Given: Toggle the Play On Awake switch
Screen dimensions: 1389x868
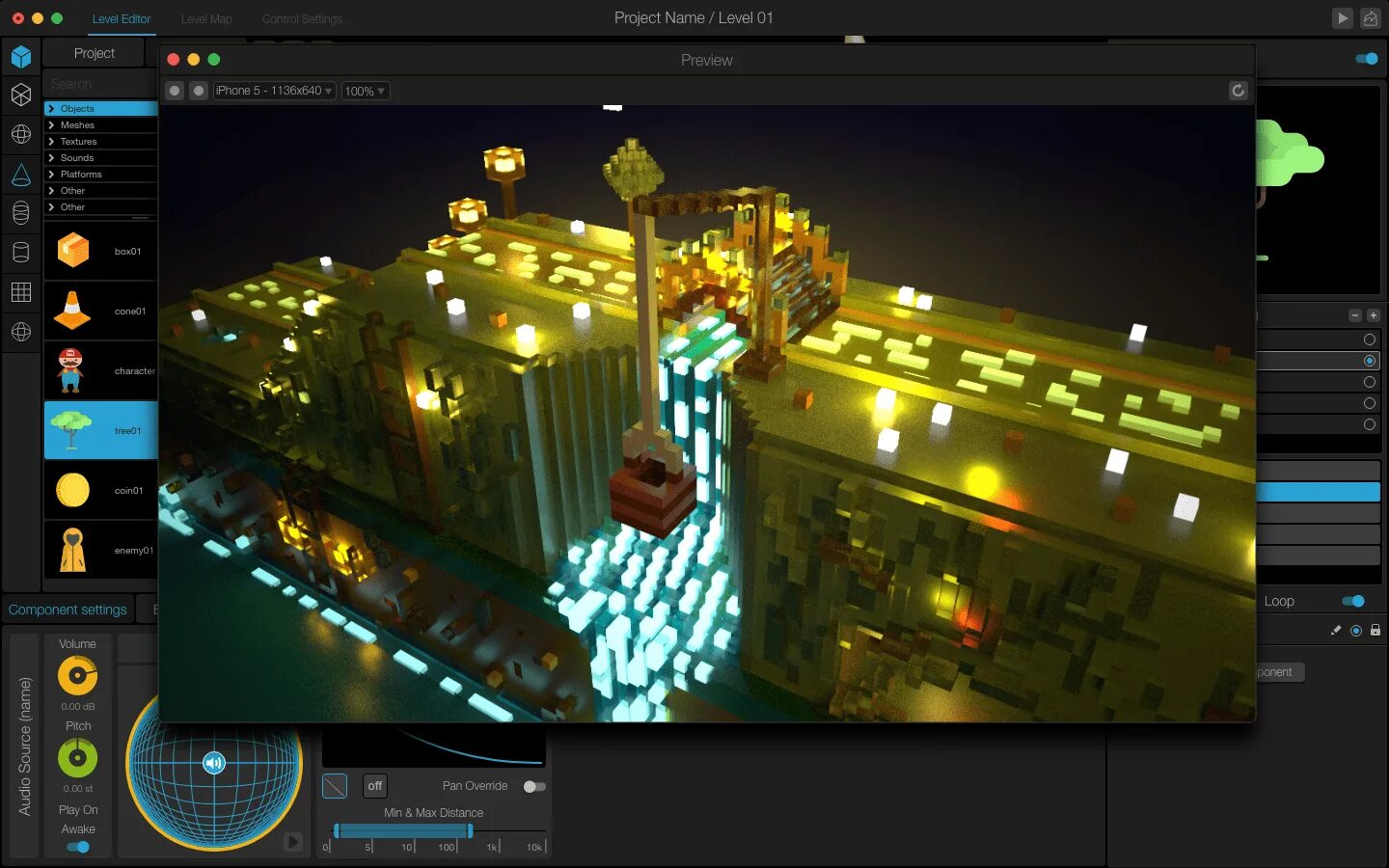Looking at the screenshot, I should coord(78,847).
